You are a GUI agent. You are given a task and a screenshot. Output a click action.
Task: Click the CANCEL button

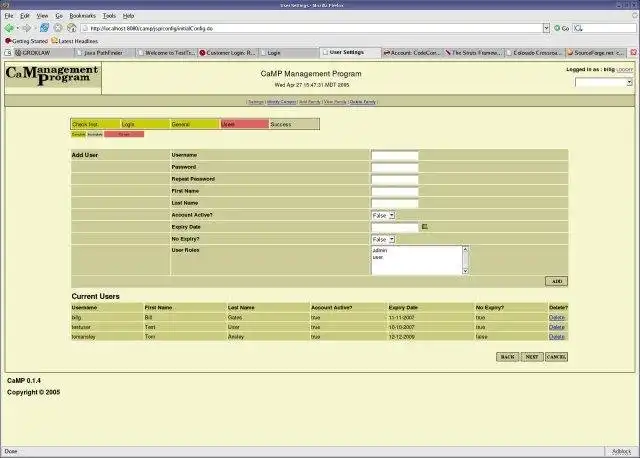pos(556,357)
